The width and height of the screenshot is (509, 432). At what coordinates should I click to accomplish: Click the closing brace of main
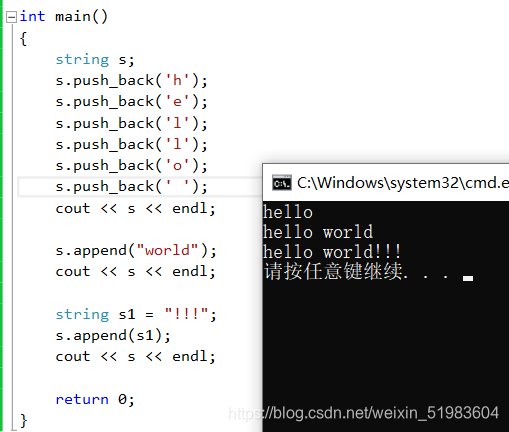pyautogui.click(x=23, y=421)
